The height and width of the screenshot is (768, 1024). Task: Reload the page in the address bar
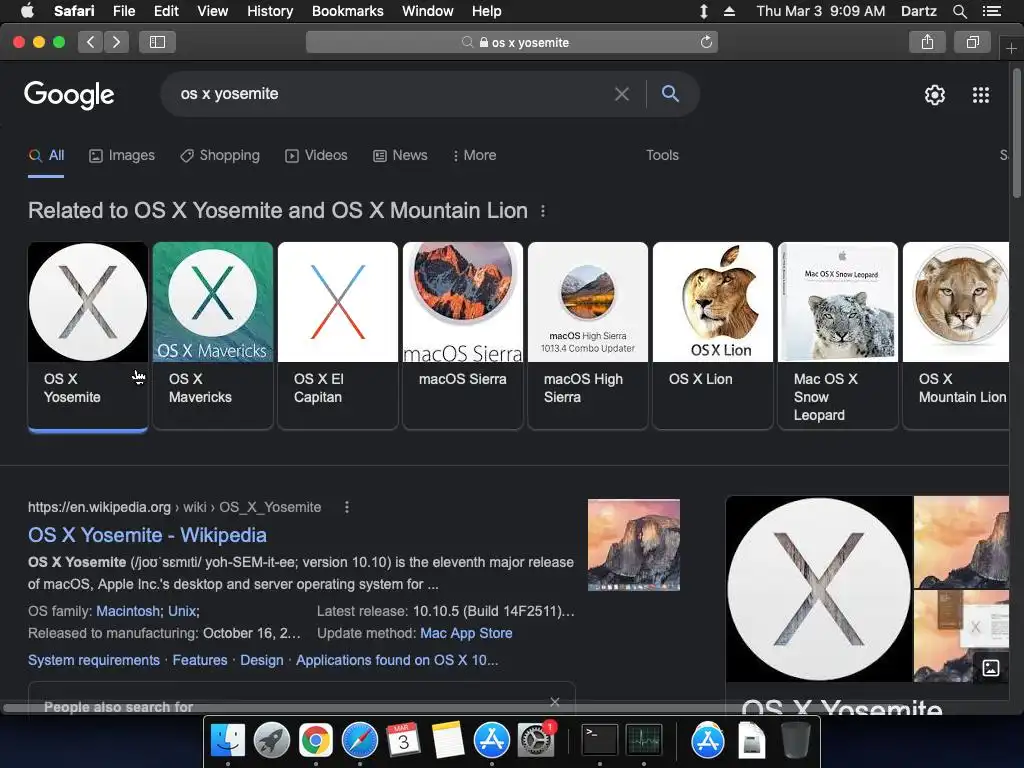(x=706, y=42)
